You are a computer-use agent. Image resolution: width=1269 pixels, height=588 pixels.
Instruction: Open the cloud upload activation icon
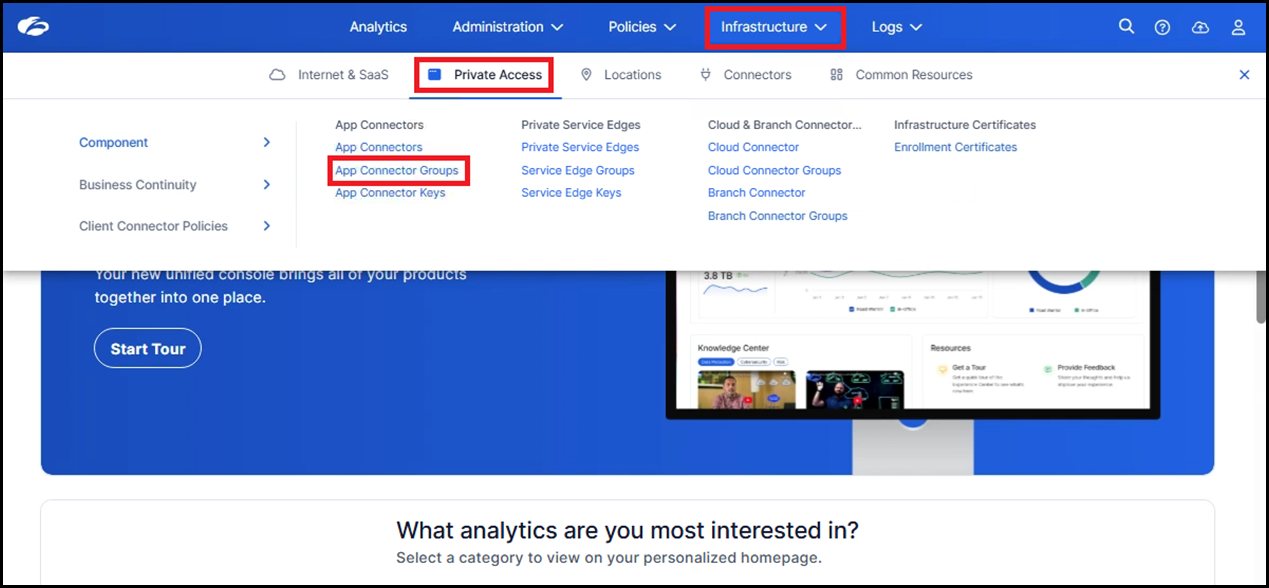[x=1200, y=28]
